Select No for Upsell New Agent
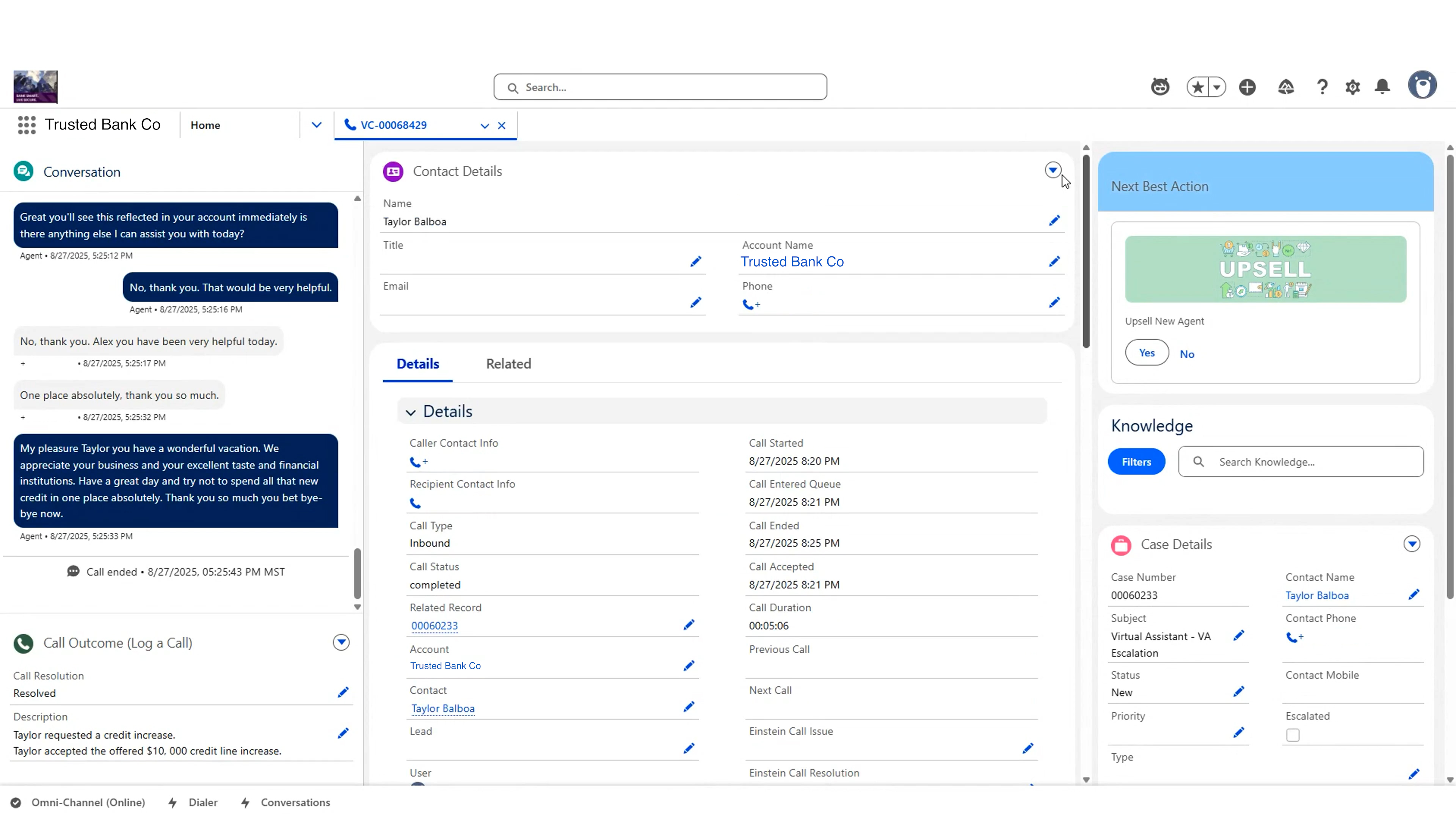1456x819 pixels. point(1187,353)
